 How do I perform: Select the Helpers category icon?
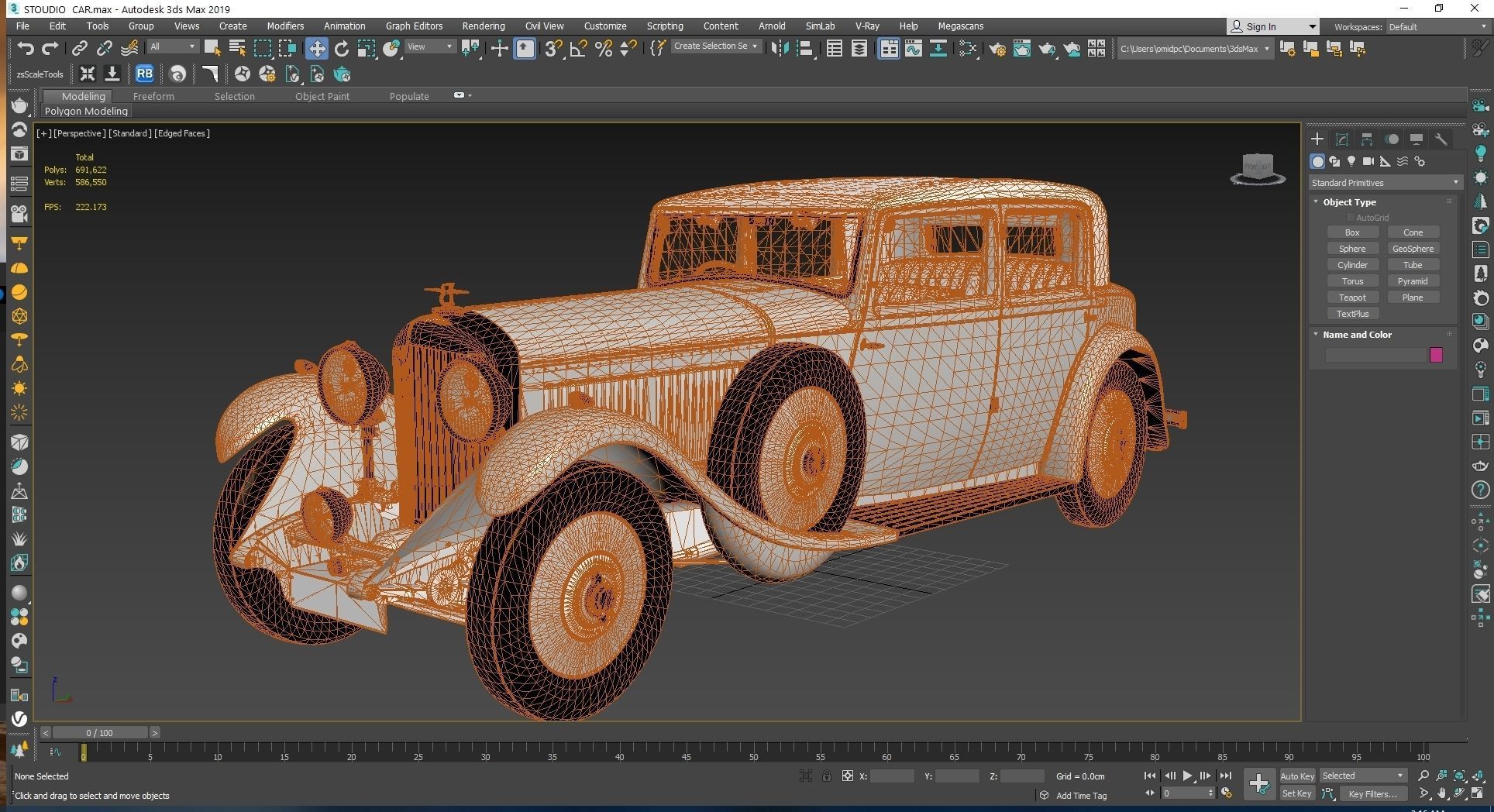click(1386, 161)
